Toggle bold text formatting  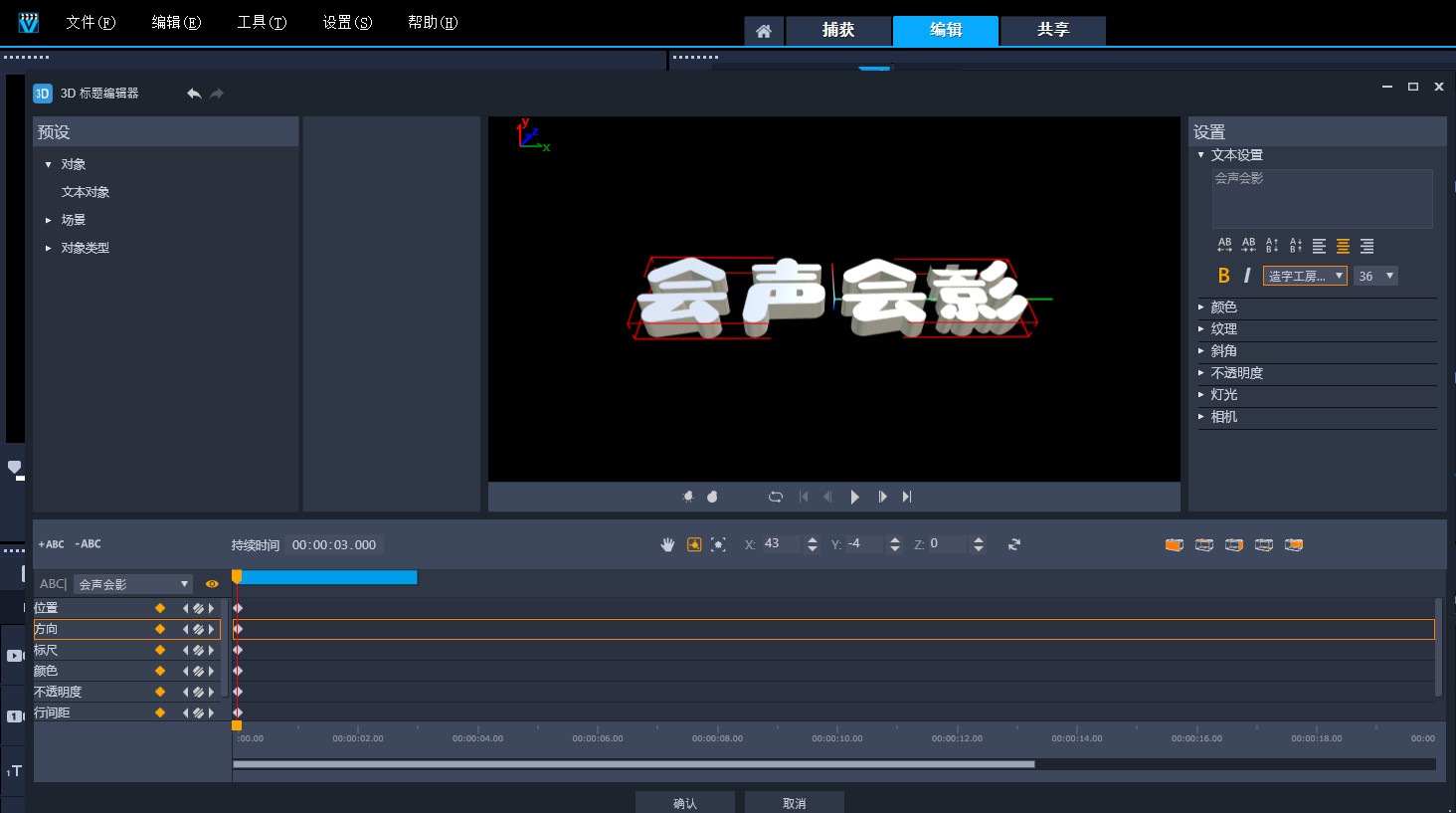(1223, 276)
